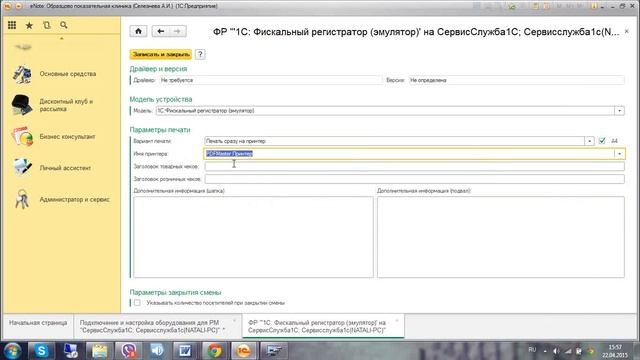Click Заголовок товарных чеков field

(414, 167)
